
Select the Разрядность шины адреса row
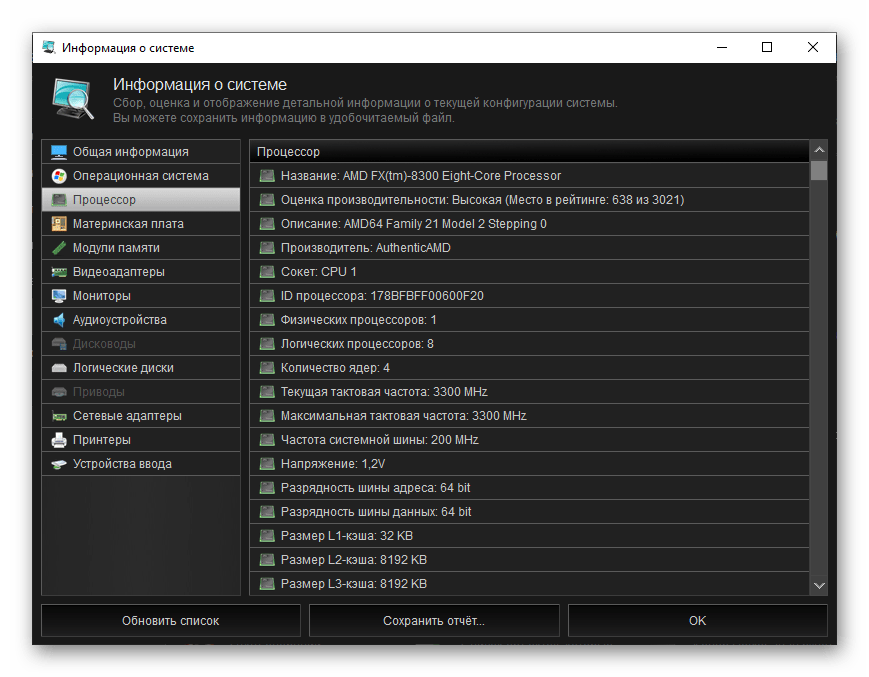point(529,488)
